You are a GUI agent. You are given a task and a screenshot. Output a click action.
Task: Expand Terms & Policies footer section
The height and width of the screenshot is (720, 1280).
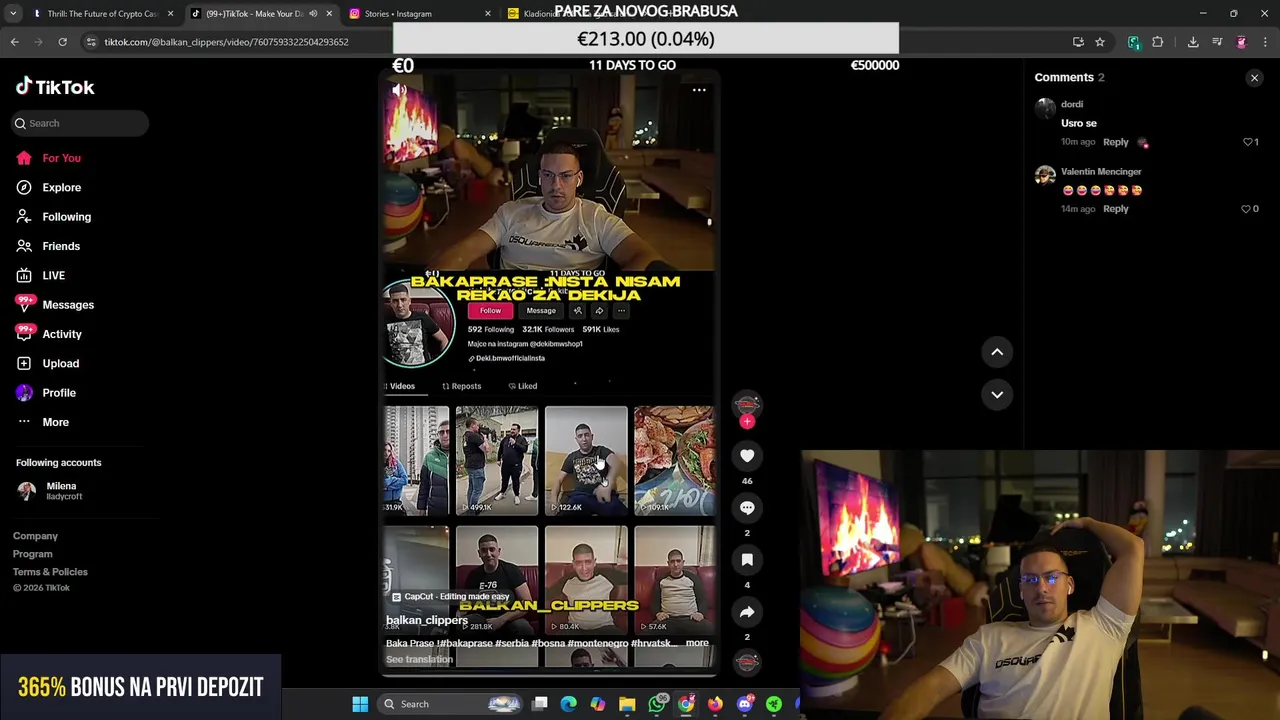pyautogui.click(x=50, y=572)
